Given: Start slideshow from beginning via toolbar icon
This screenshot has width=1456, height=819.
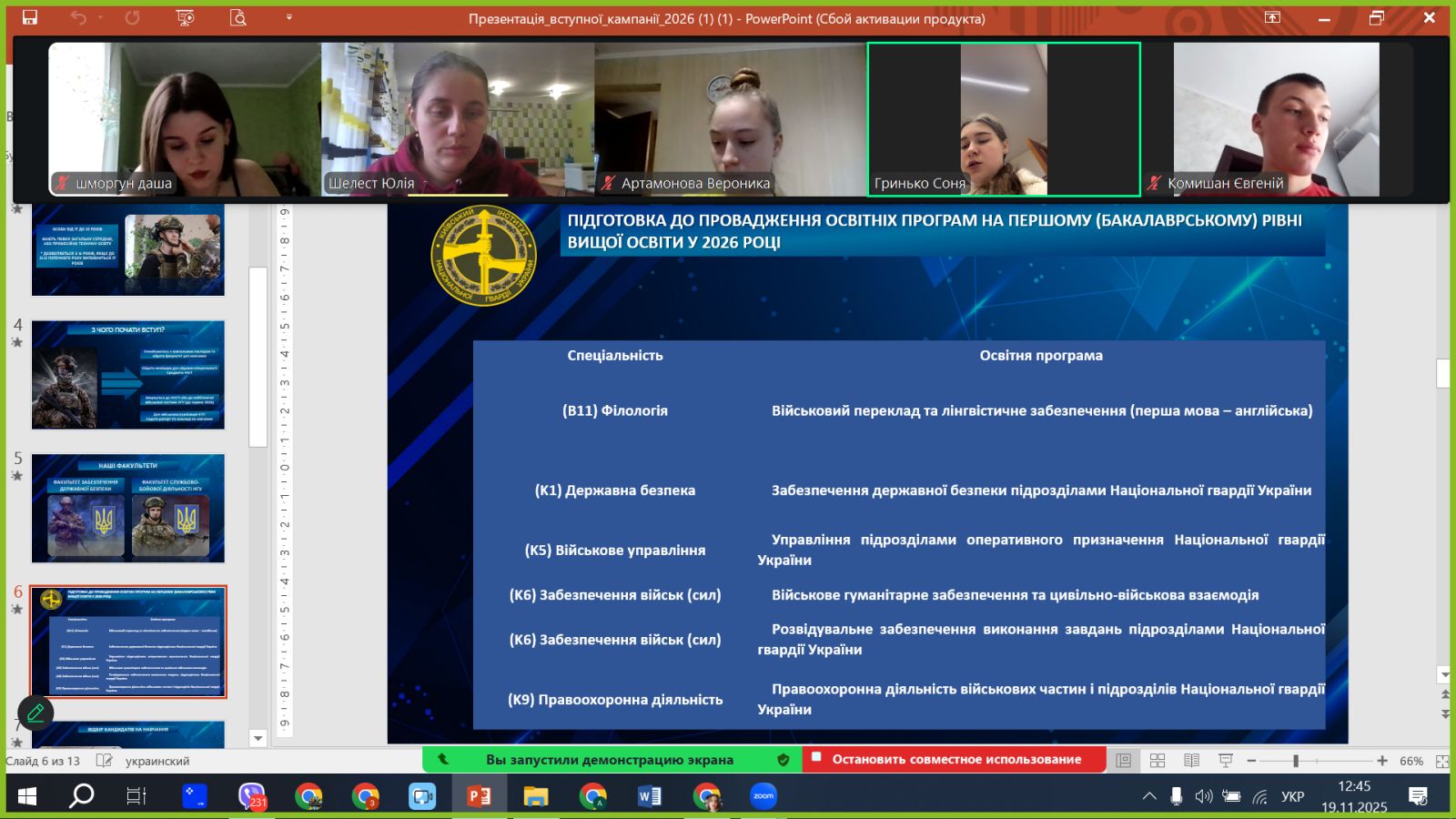Looking at the screenshot, I should [185, 17].
